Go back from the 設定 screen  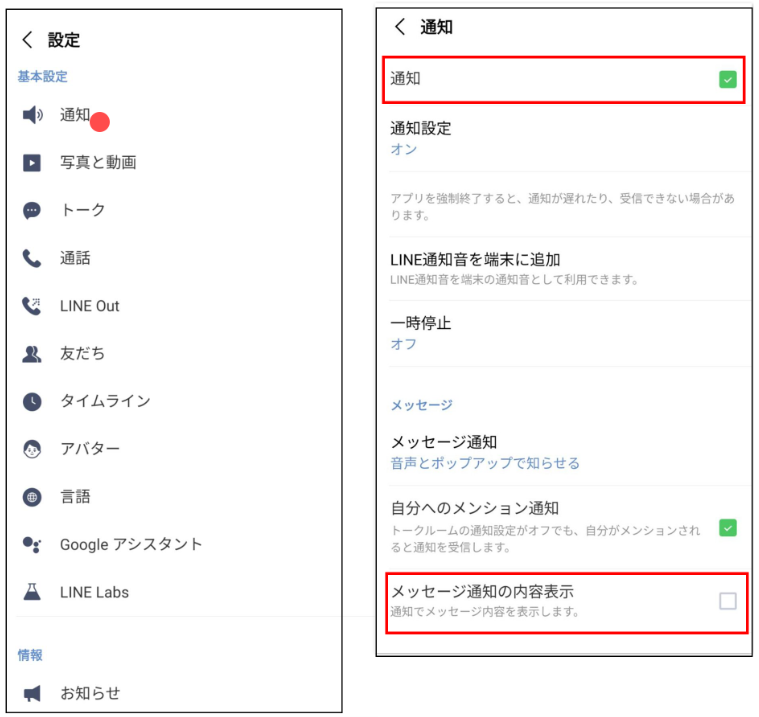point(27,40)
